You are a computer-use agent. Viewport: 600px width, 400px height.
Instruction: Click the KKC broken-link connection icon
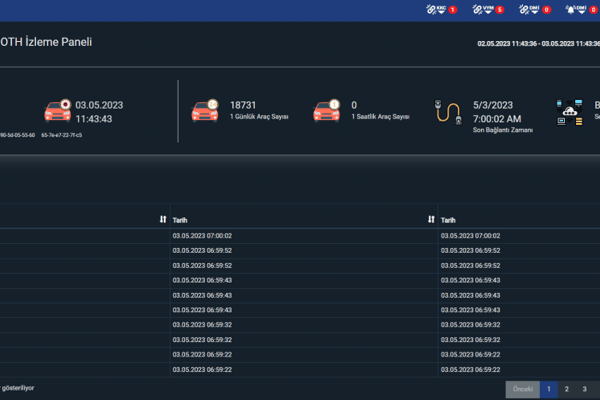[x=431, y=10]
